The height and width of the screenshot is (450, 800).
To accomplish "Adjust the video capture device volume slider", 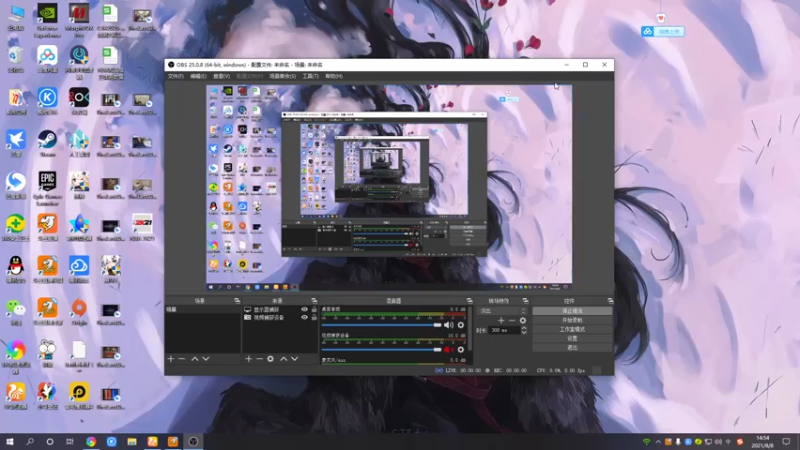I will 382,349.
